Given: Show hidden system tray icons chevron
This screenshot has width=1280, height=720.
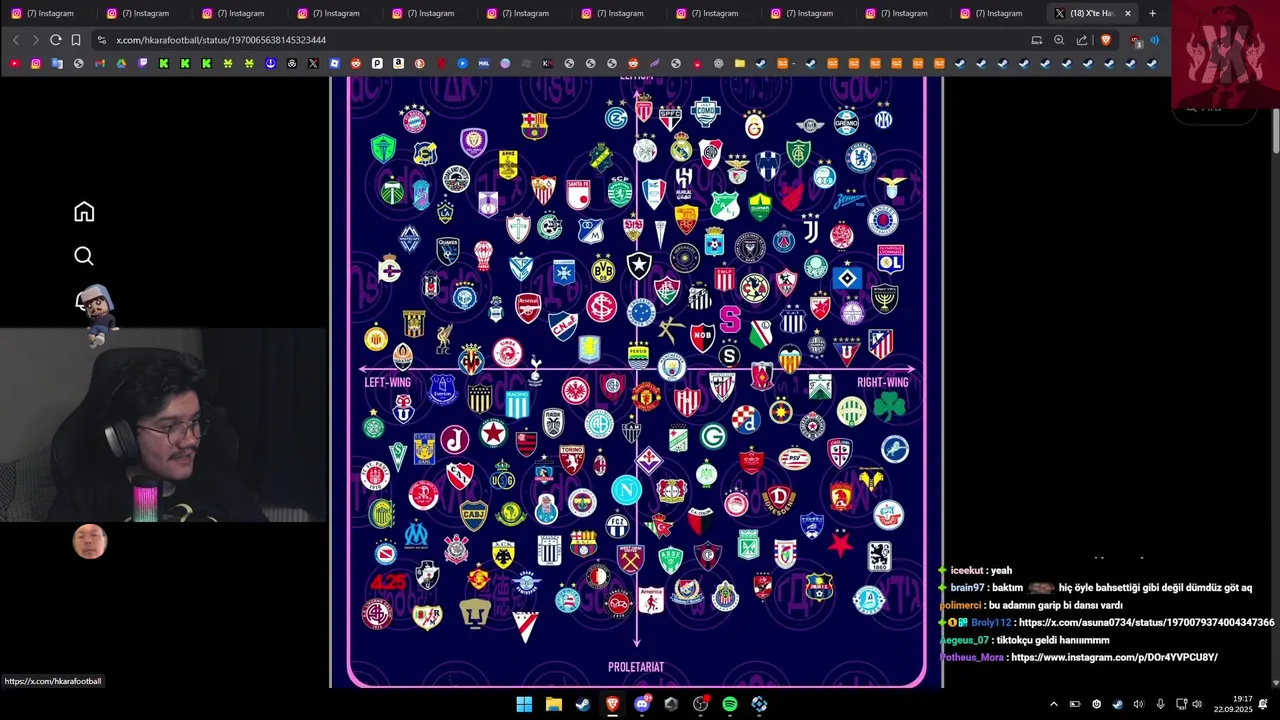Looking at the screenshot, I should (x=1053, y=704).
